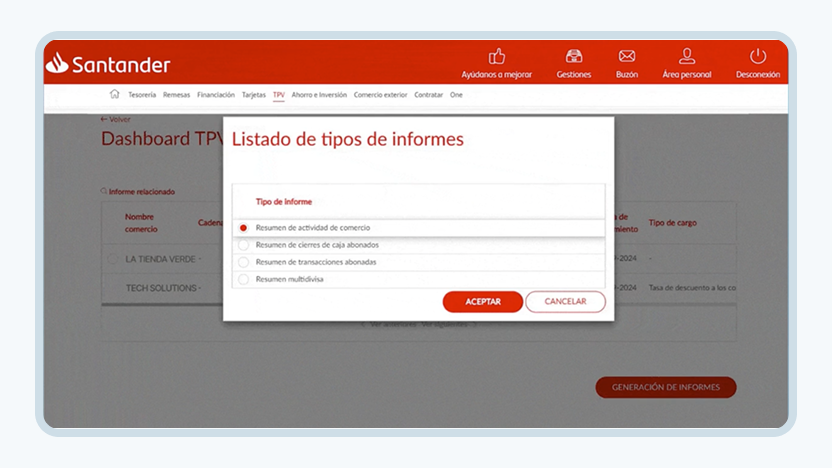Select Resumen multidivisa radio option
The height and width of the screenshot is (468, 832).
point(243,279)
